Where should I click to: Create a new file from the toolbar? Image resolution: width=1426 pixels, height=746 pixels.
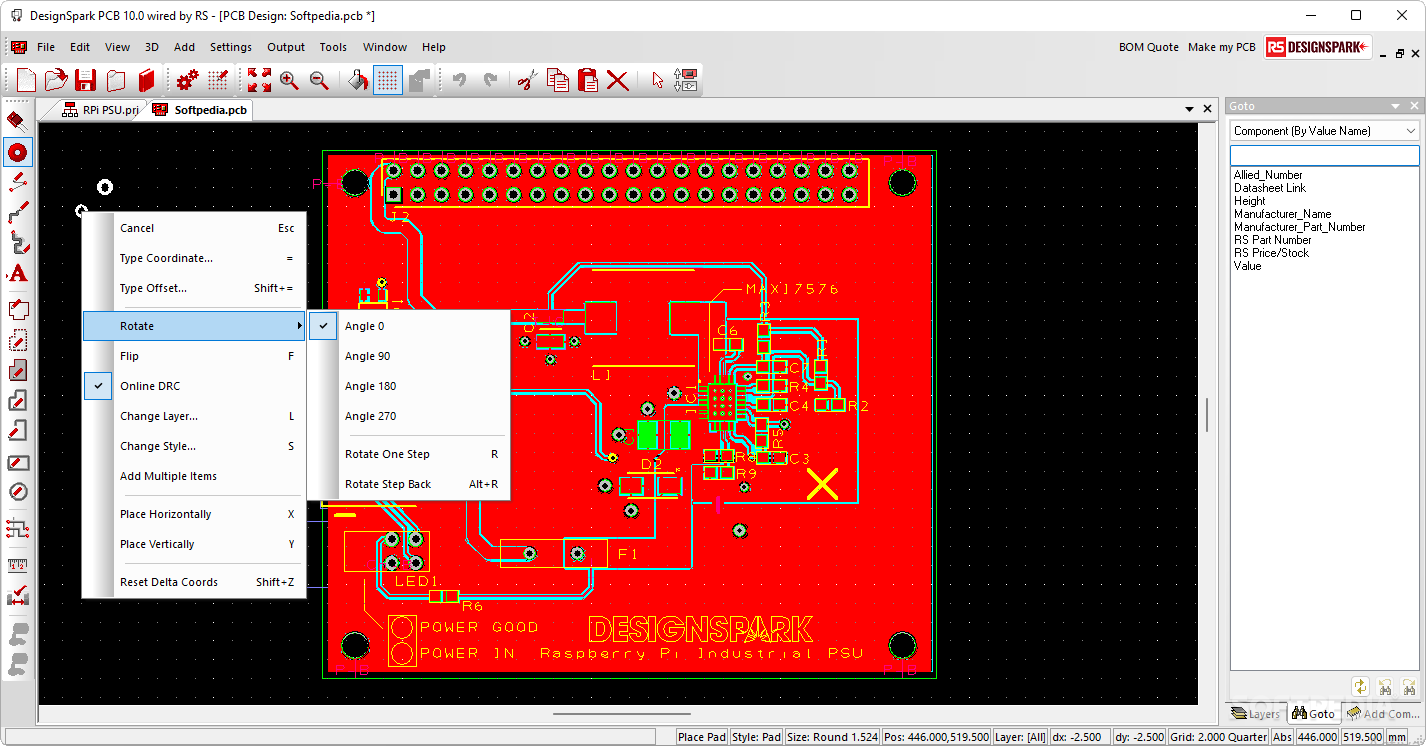[26, 80]
